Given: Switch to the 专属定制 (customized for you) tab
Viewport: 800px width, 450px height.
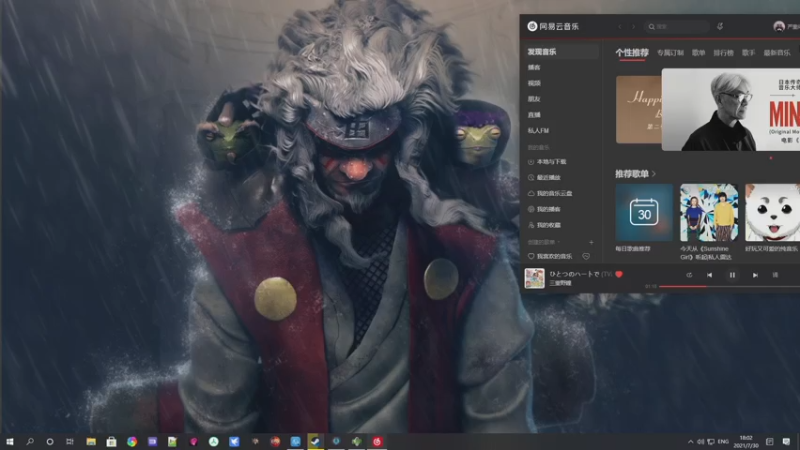Looking at the screenshot, I should coord(670,53).
